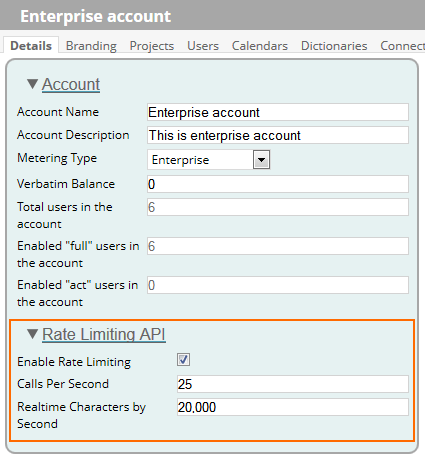Screen dimensions: 425x459
Task: Switch to the Details tab
Action: (x=31, y=45)
